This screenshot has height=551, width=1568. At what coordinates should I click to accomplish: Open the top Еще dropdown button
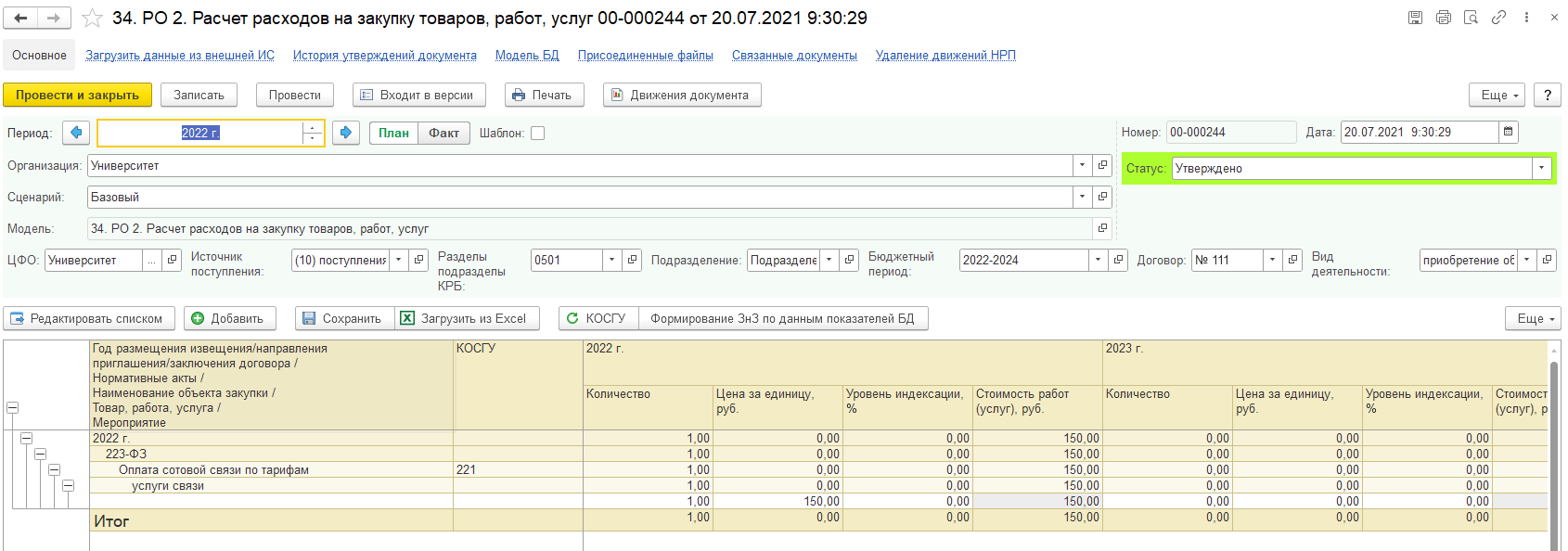1497,95
